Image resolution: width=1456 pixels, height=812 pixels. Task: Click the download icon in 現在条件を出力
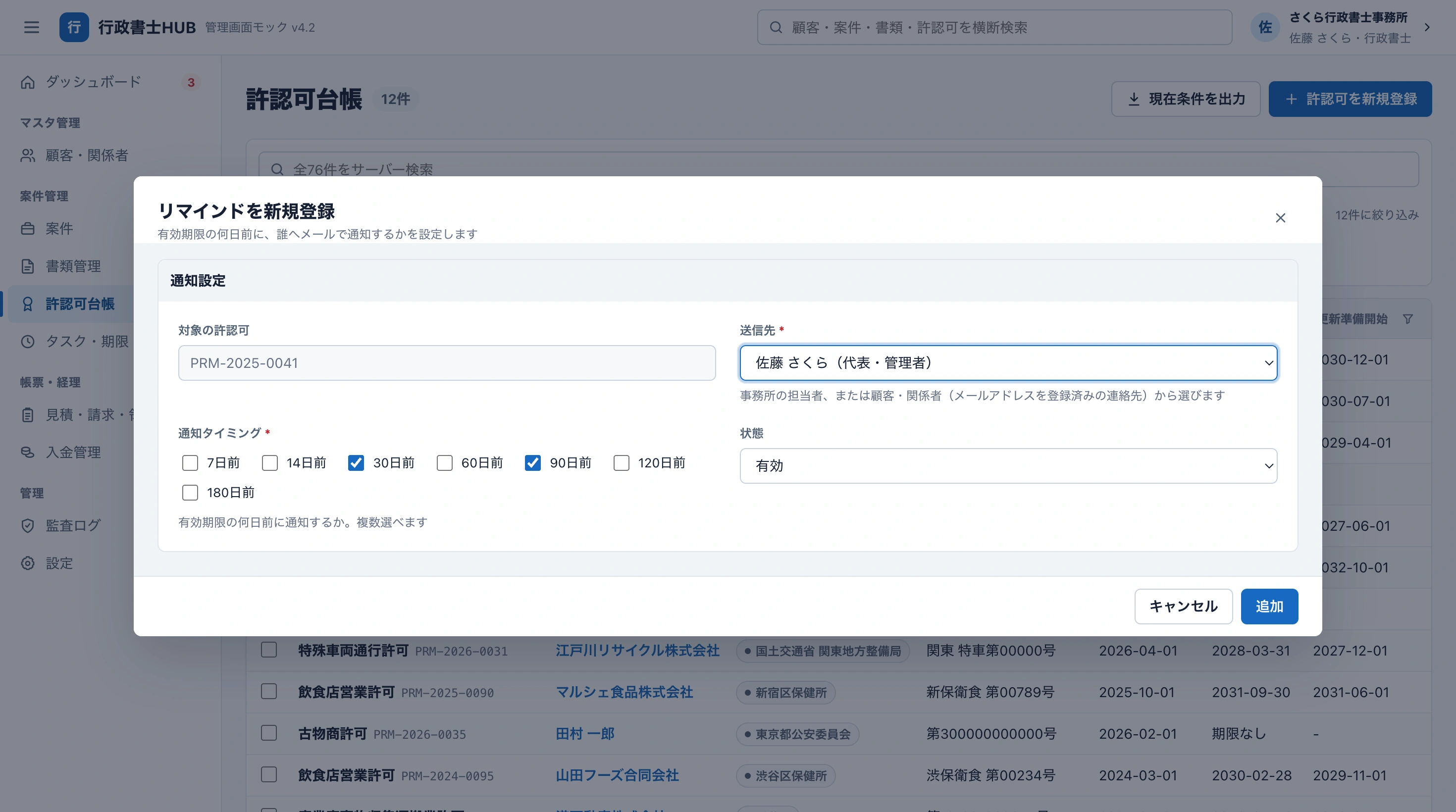1134,99
